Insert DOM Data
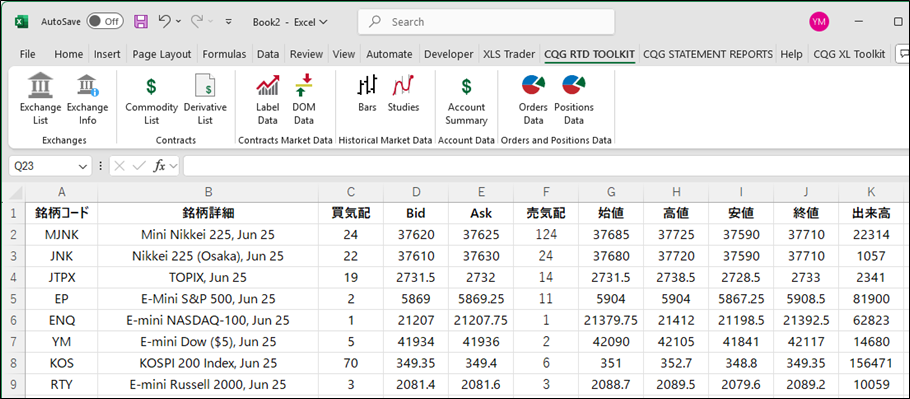Viewport: 910px width, 399px height. (304, 99)
